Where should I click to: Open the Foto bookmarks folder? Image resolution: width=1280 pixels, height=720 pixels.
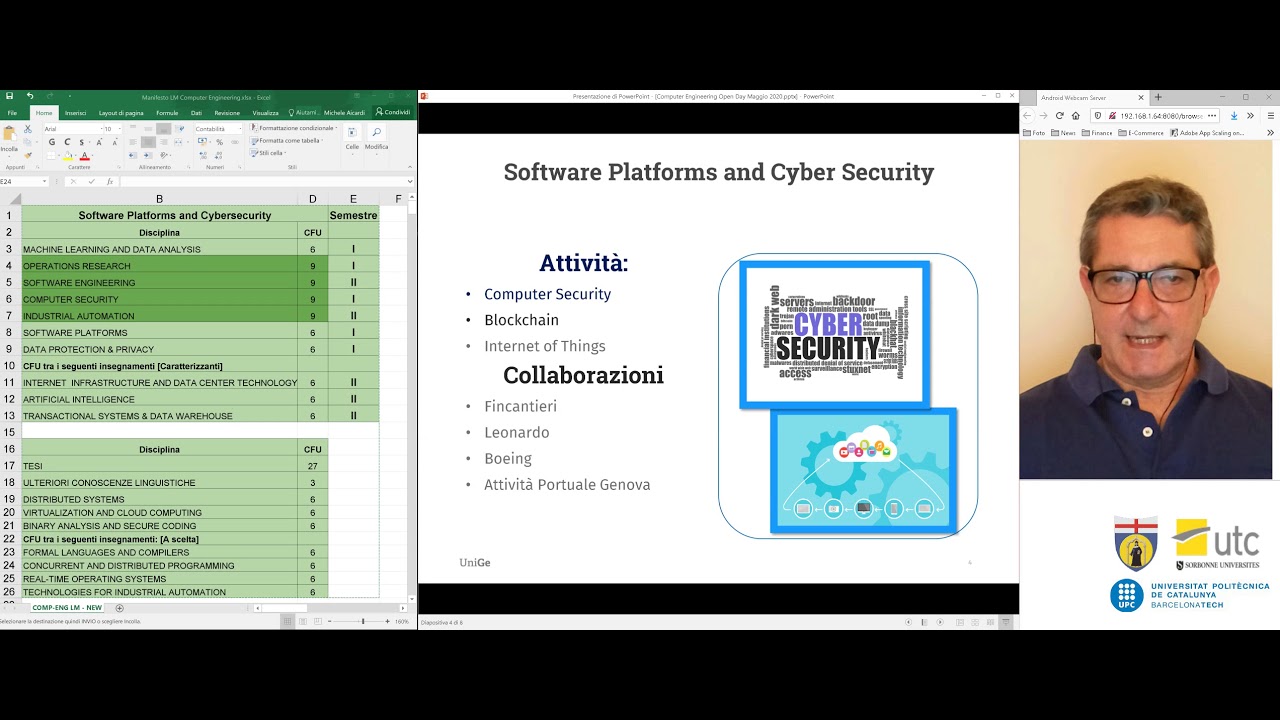click(x=1034, y=133)
